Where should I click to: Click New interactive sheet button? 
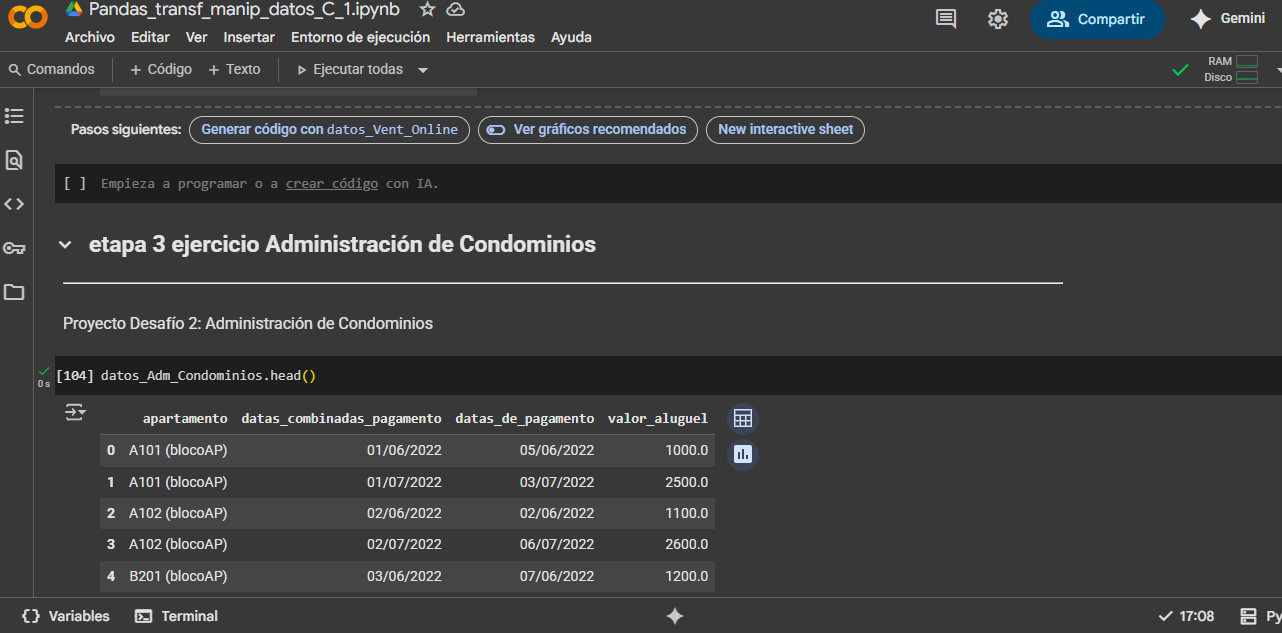point(785,130)
